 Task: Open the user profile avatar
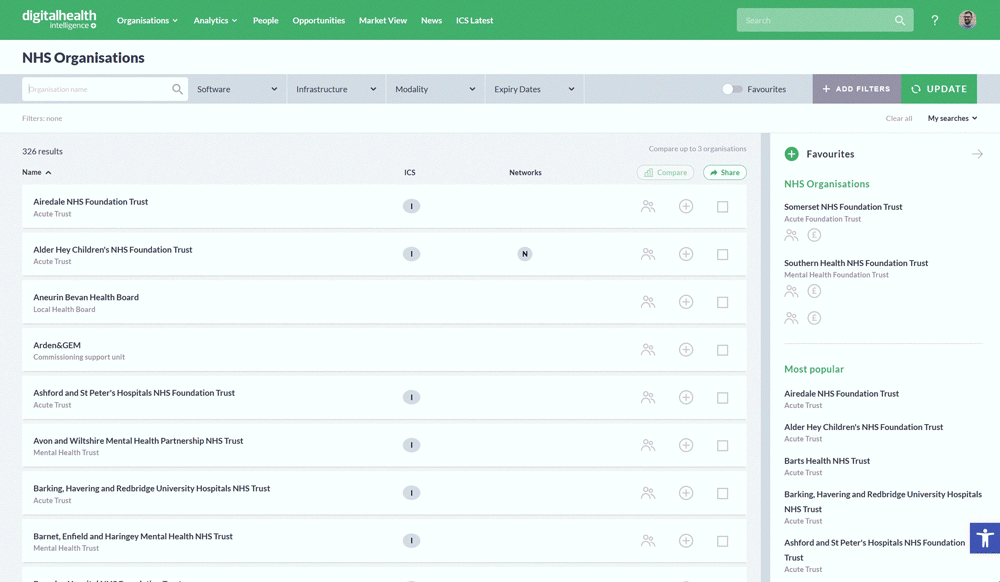click(967, 20)
